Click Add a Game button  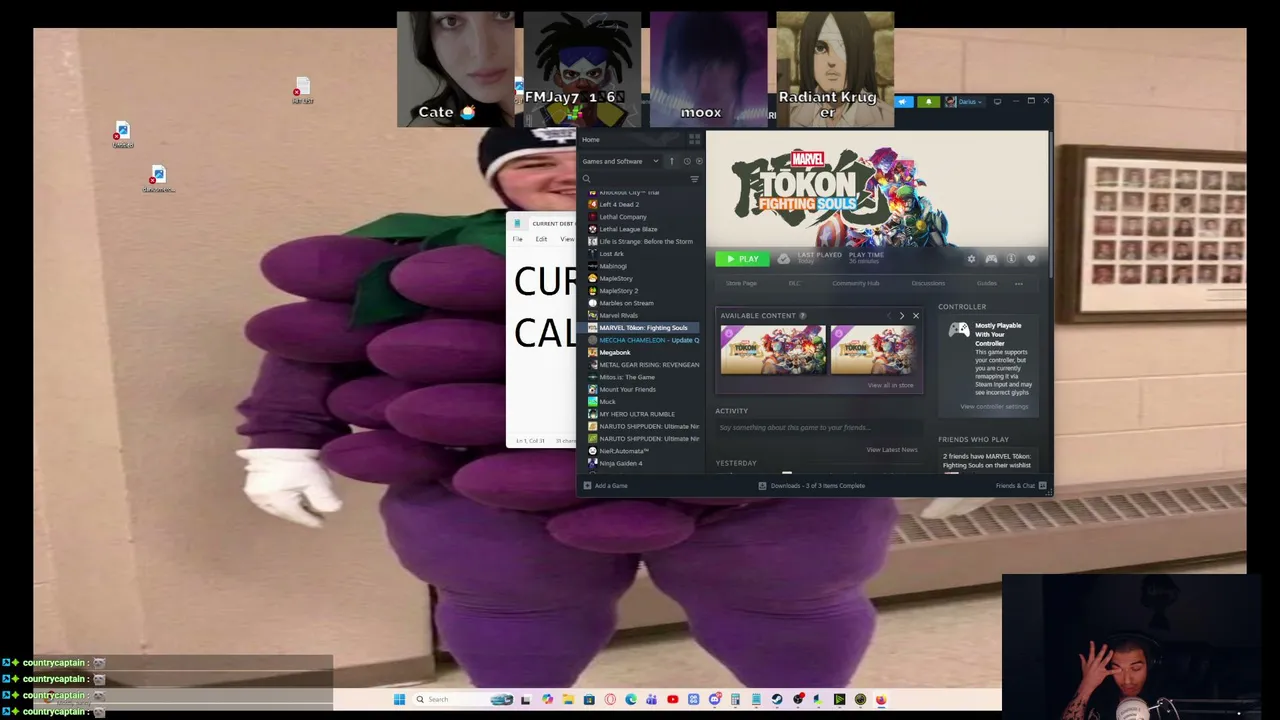pyautogui.click(x=605, y=486)
